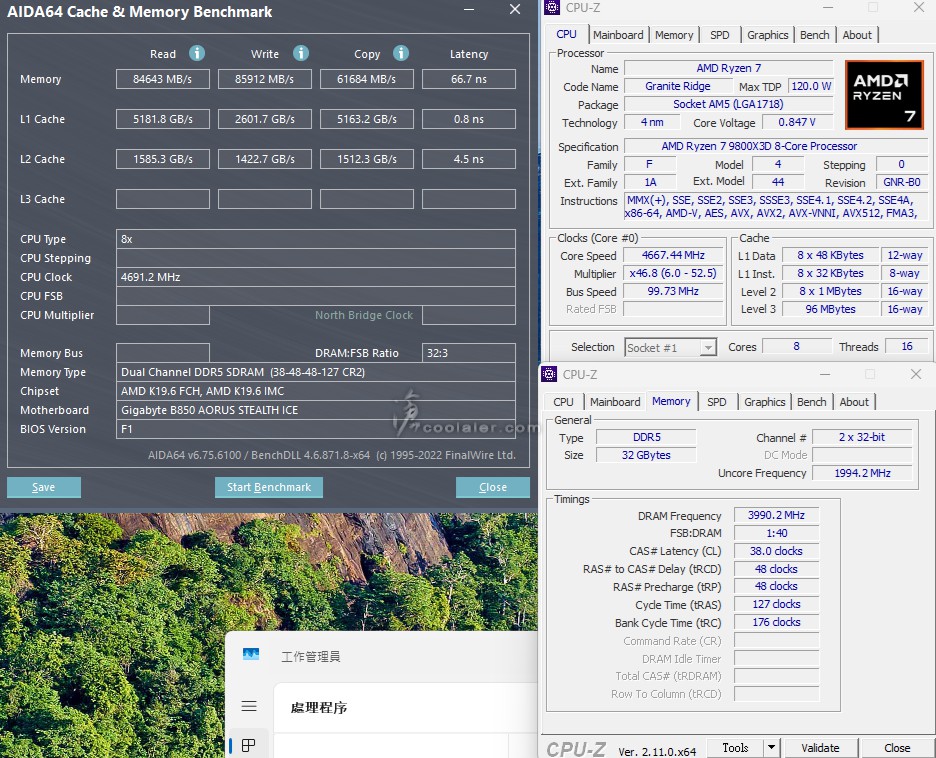Click the Write info icon in AIDA64

pos(301,53)
